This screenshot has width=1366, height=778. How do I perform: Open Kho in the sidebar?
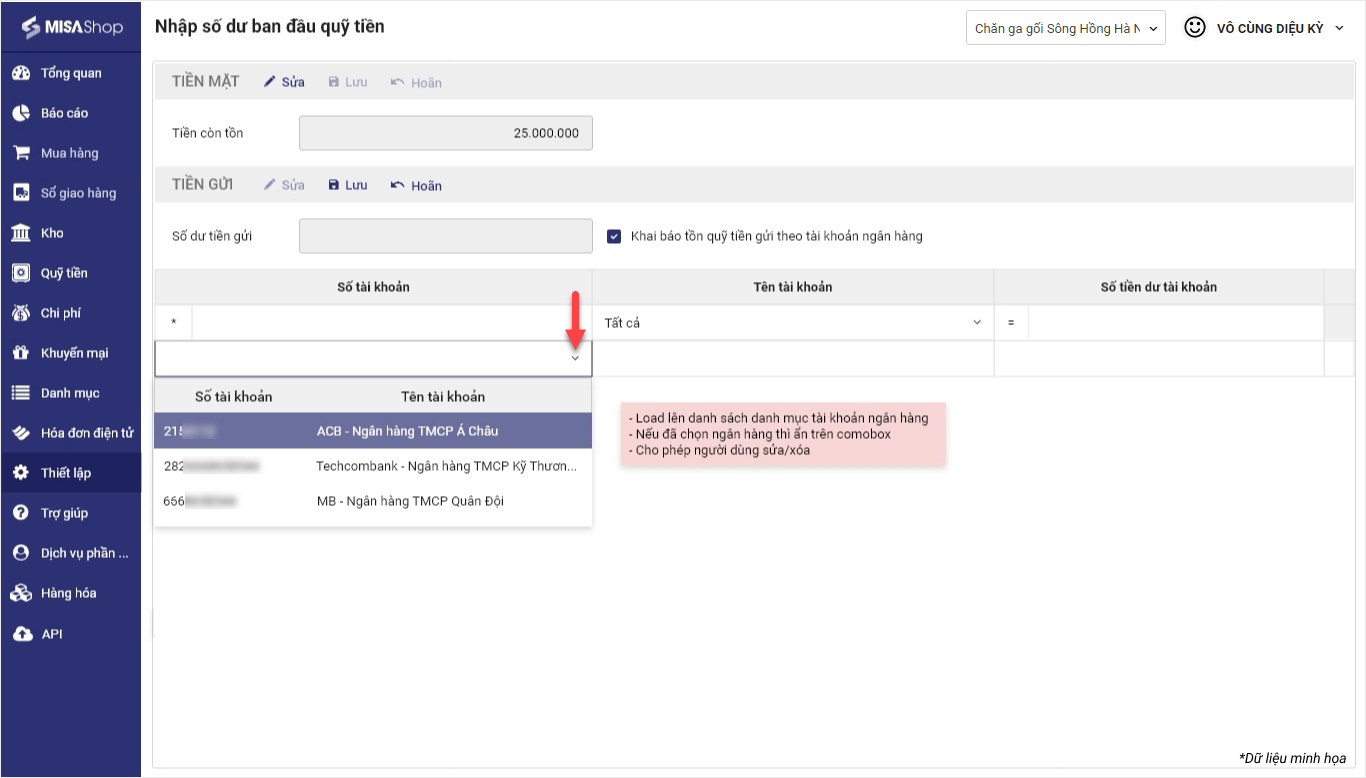[71, 233]
